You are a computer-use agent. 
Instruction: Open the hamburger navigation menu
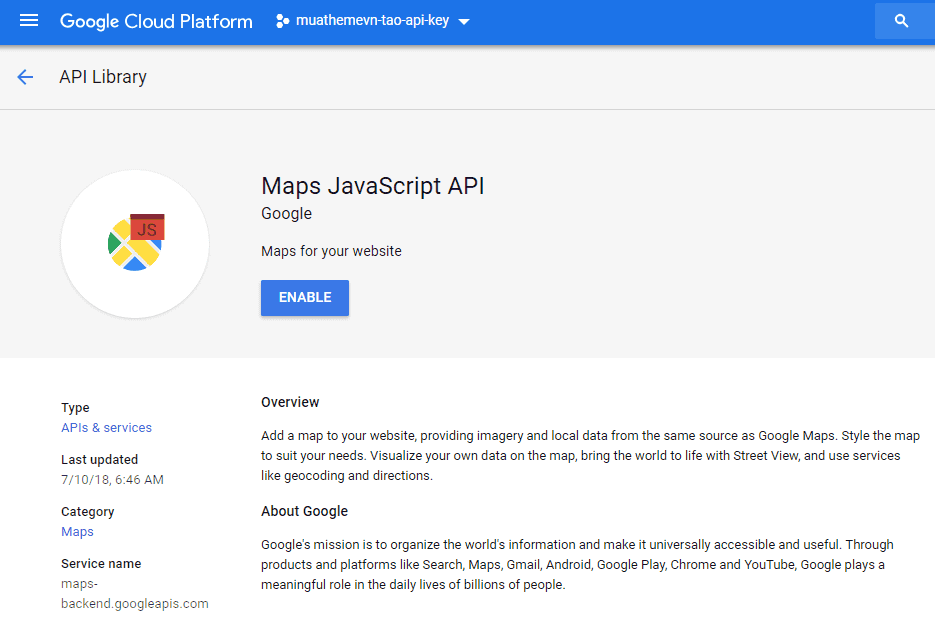29,21
